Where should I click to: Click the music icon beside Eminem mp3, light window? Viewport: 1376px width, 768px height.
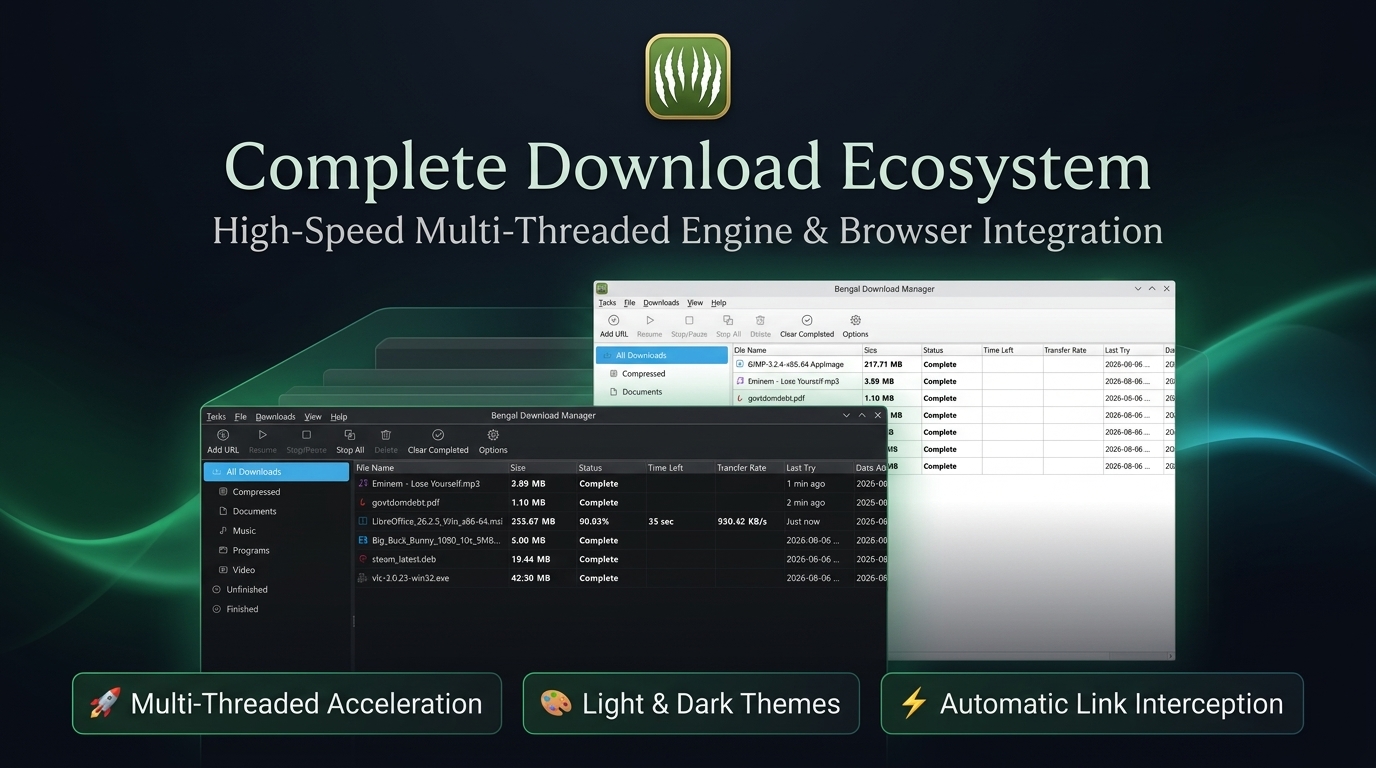[740, 382]
